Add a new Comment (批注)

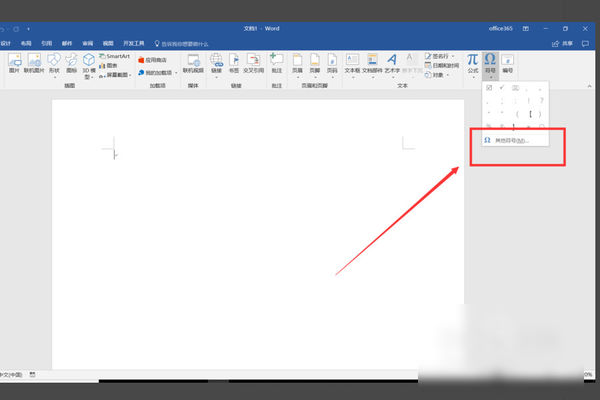pos(277,63)
